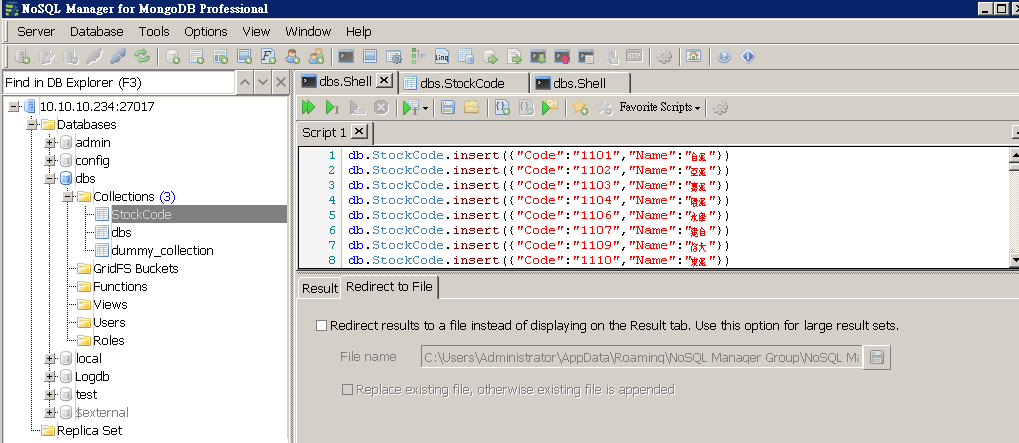This screenshot has height=443, width=1019.
Task: Collapse the Collections (3) folder
Action: click(x=68, y=197)
